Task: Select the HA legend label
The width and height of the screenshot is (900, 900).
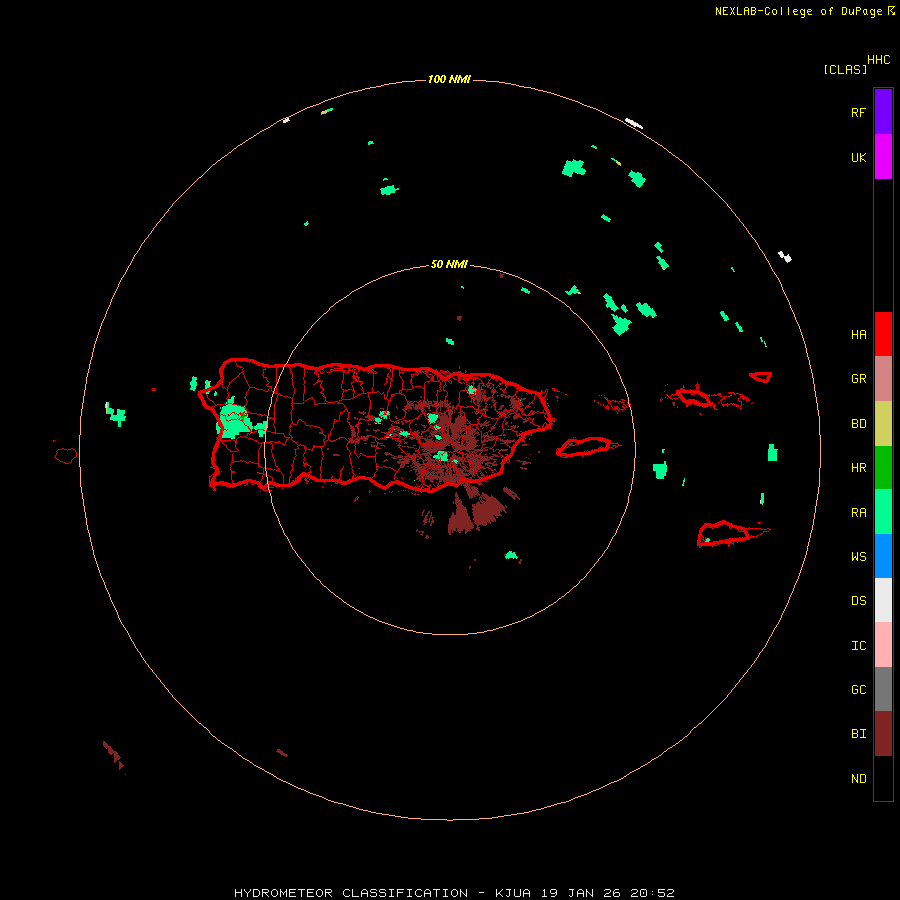Action: (858, 335)
